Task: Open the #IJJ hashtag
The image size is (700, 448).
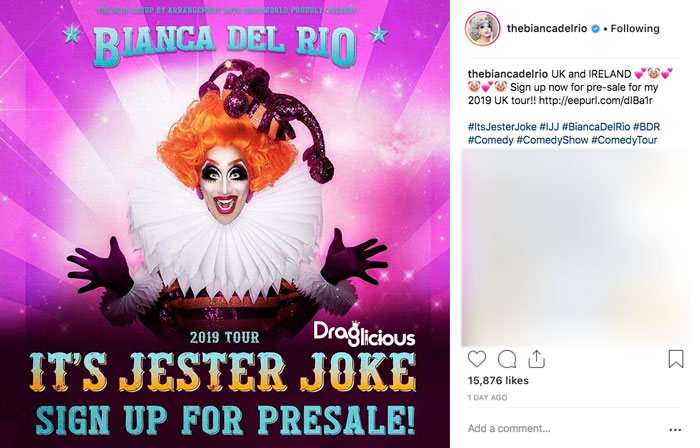Action: (549, 127)
